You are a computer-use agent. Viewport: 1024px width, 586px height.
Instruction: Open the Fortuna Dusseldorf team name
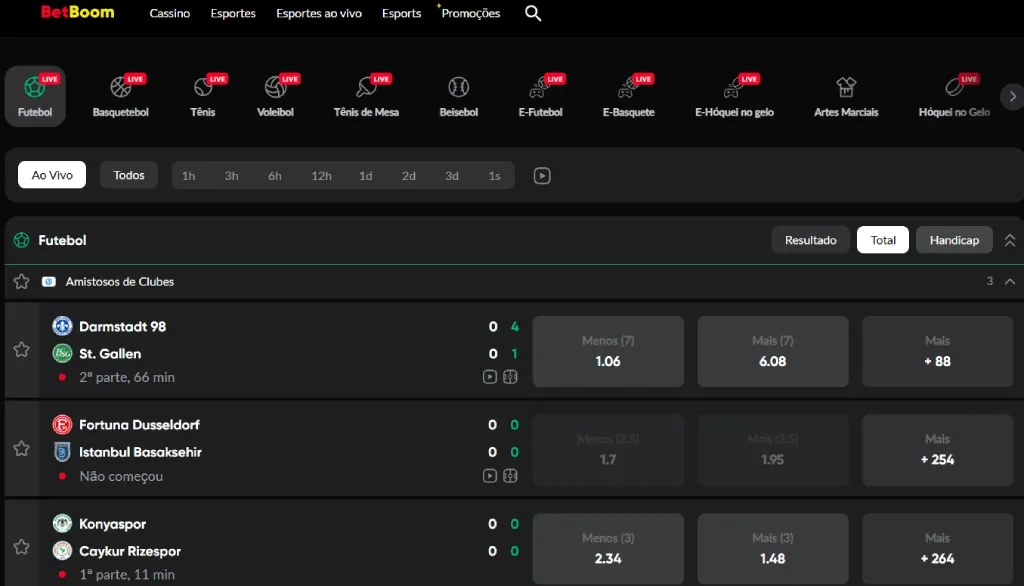[139, 425]
